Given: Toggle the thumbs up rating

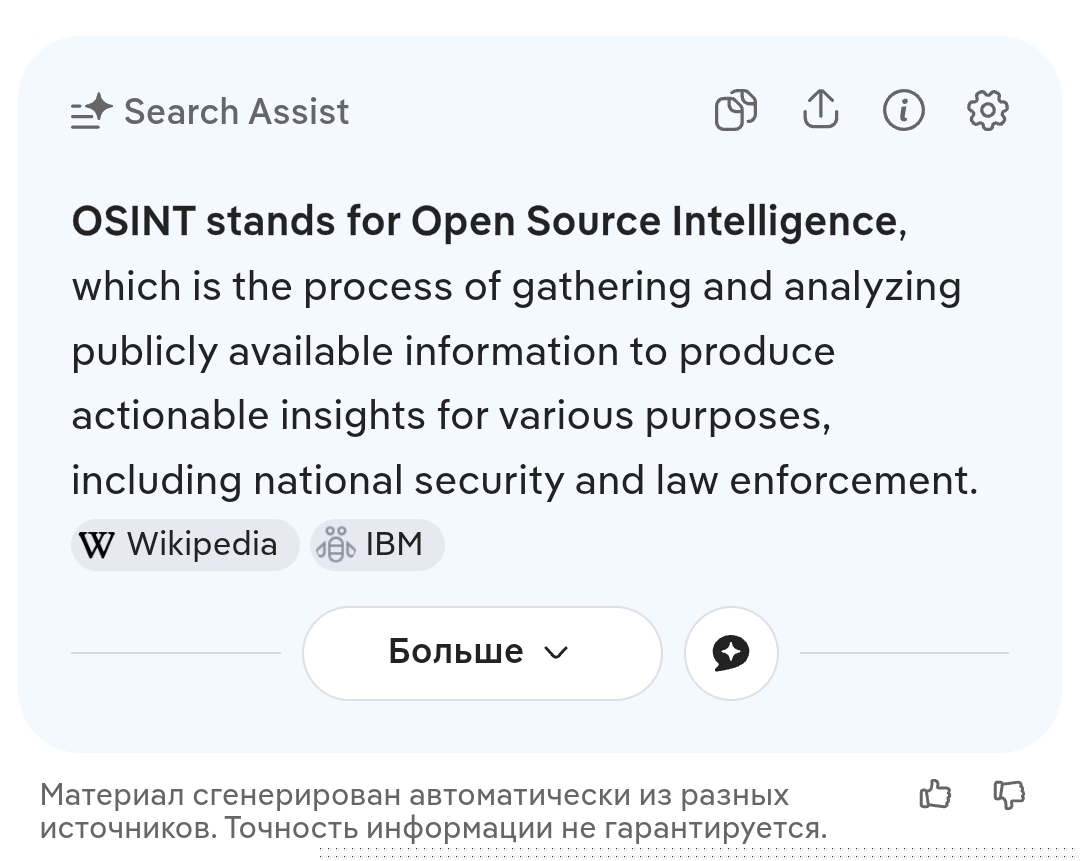Looking at the screenshot, I should click(x=936, y=795).
